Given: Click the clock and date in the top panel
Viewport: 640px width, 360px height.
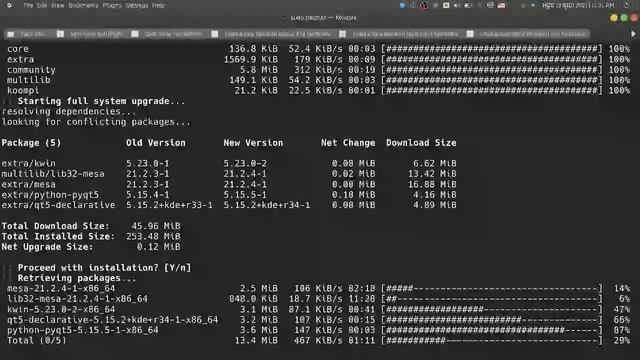Looking at the screenshot, I should (578, 5).
